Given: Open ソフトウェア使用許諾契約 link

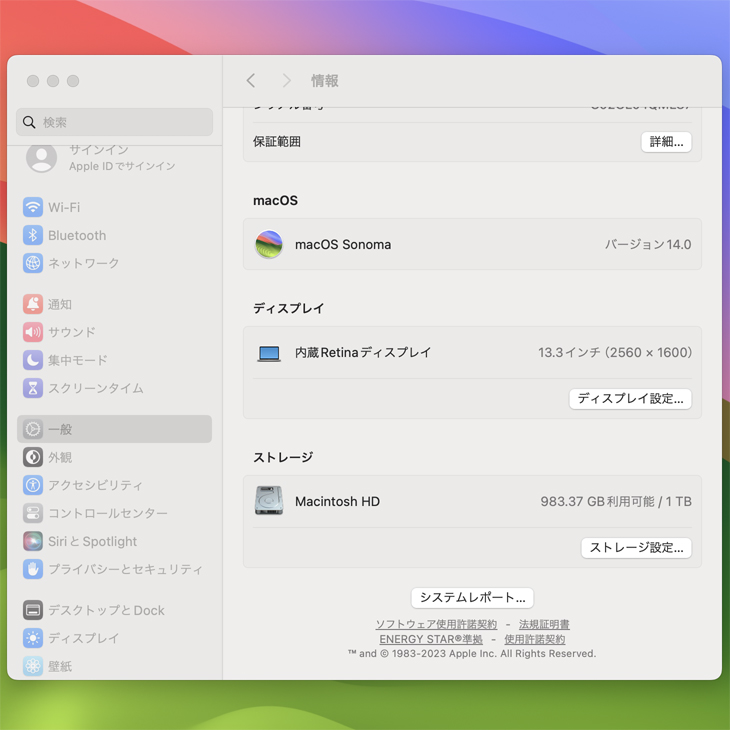Looking at the screenshot, I should 436,624.
